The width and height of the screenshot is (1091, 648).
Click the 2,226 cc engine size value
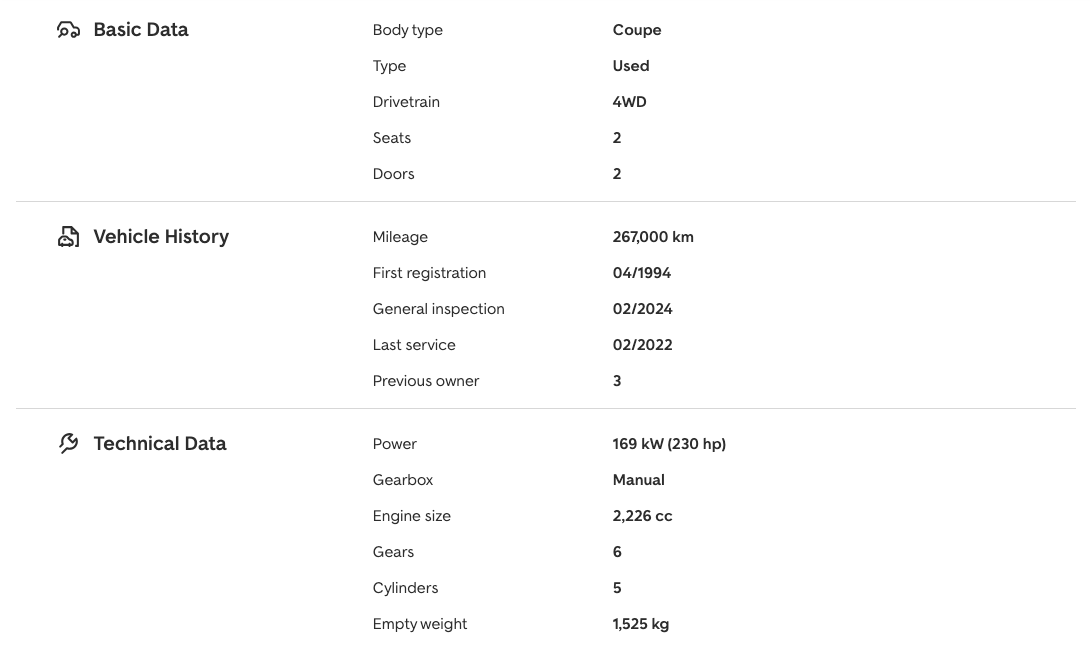642,516
